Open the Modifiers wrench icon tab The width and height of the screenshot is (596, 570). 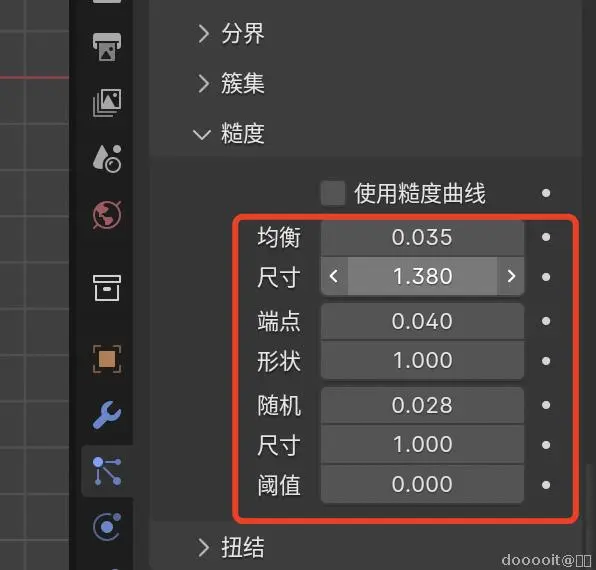tap(107, 415)
